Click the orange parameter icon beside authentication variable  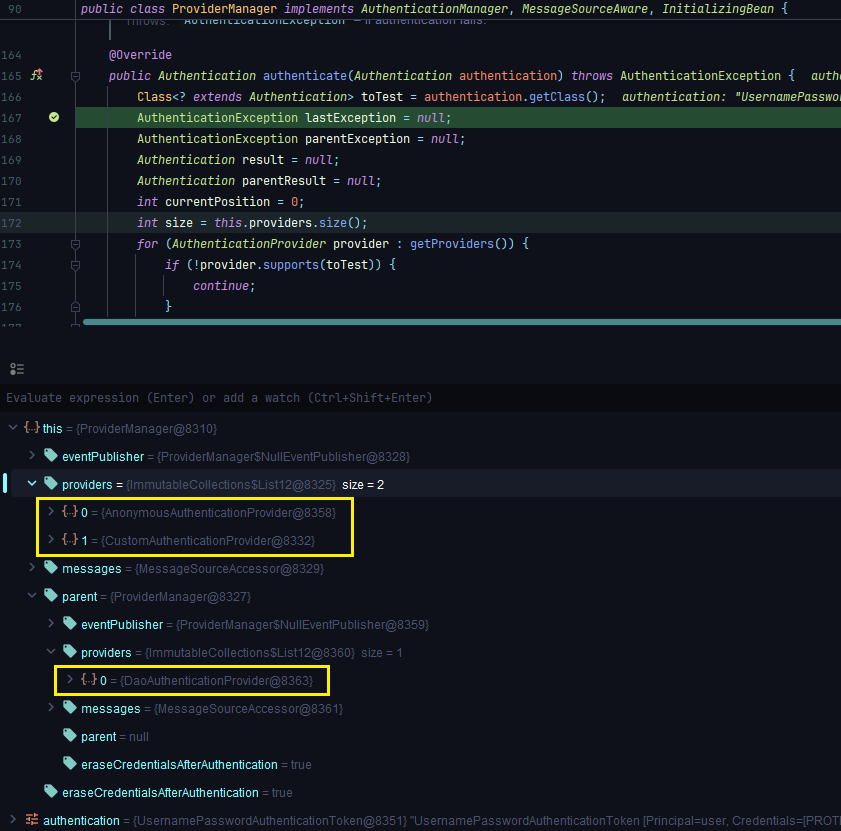[32, 820]
